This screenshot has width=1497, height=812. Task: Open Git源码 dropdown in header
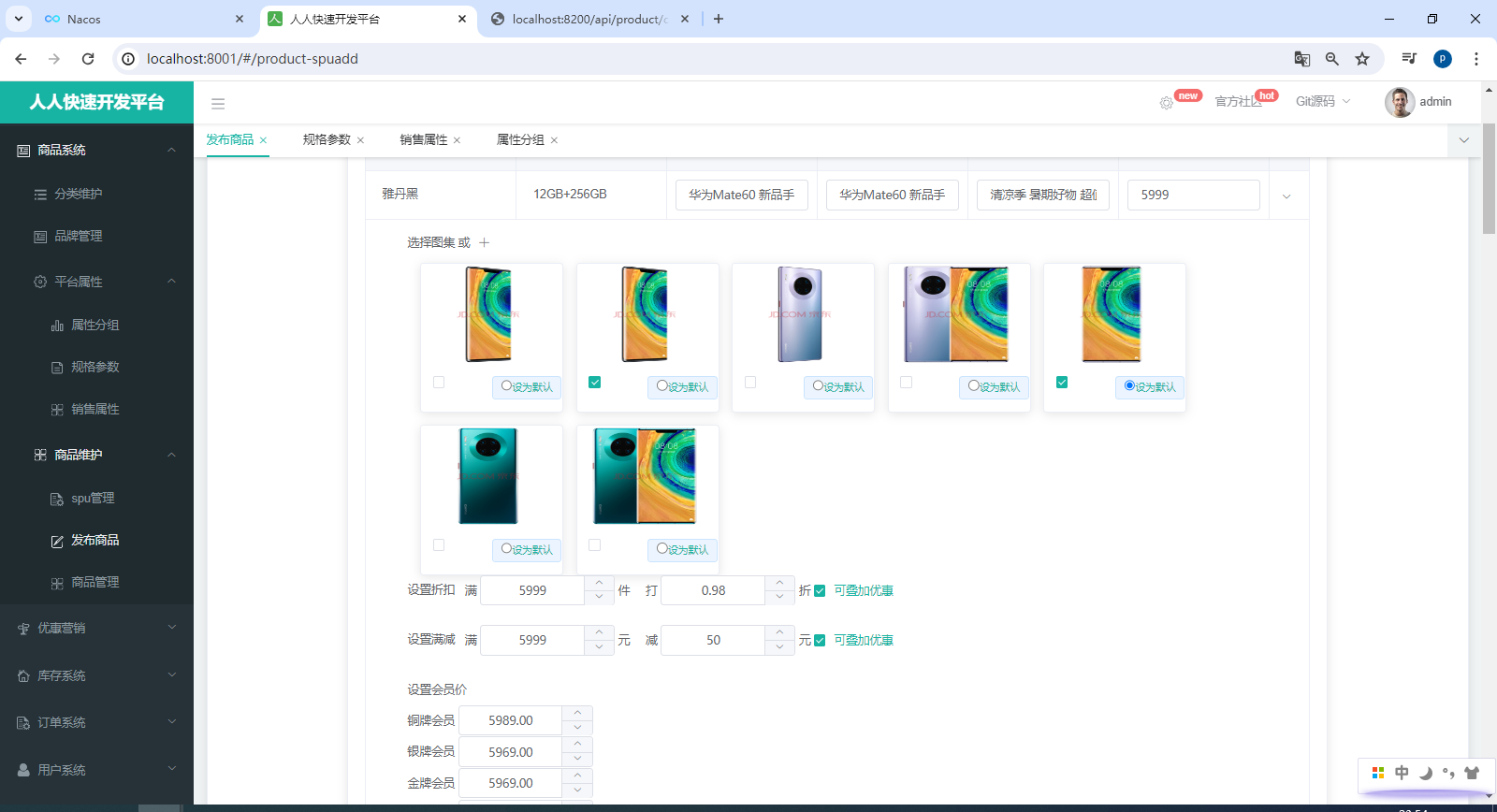click(1323, 102)
